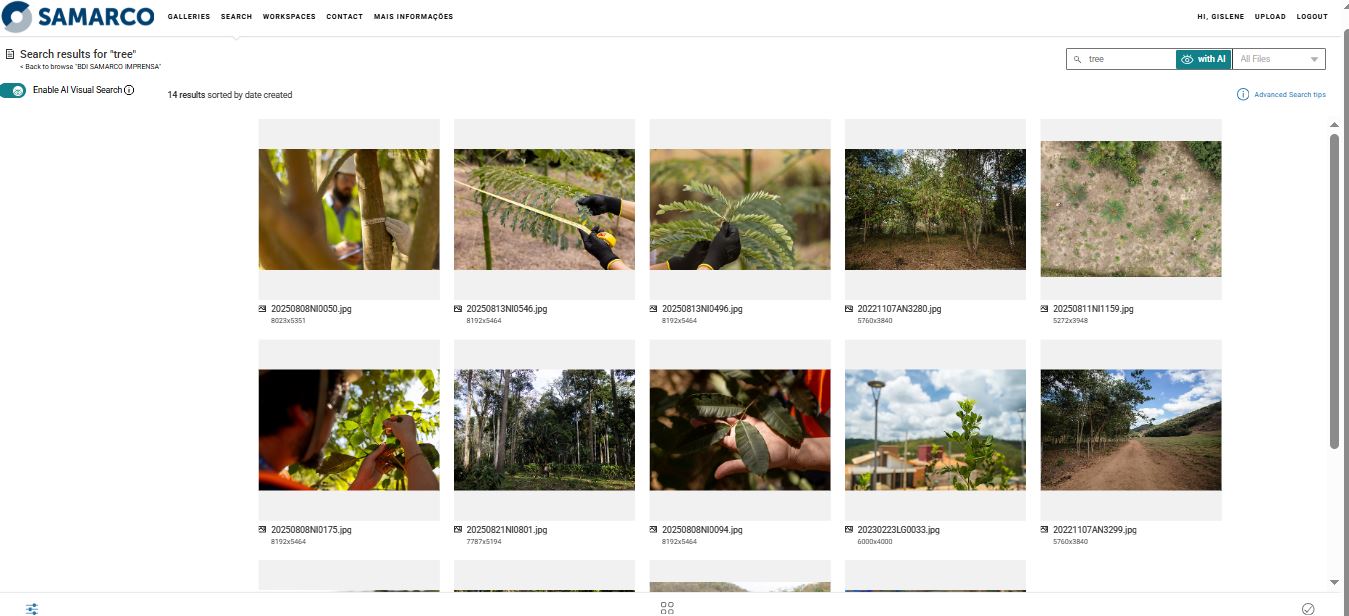Click the Logout link
Viewport: 1349px width, 616px height.
(x=1312, y=17)
